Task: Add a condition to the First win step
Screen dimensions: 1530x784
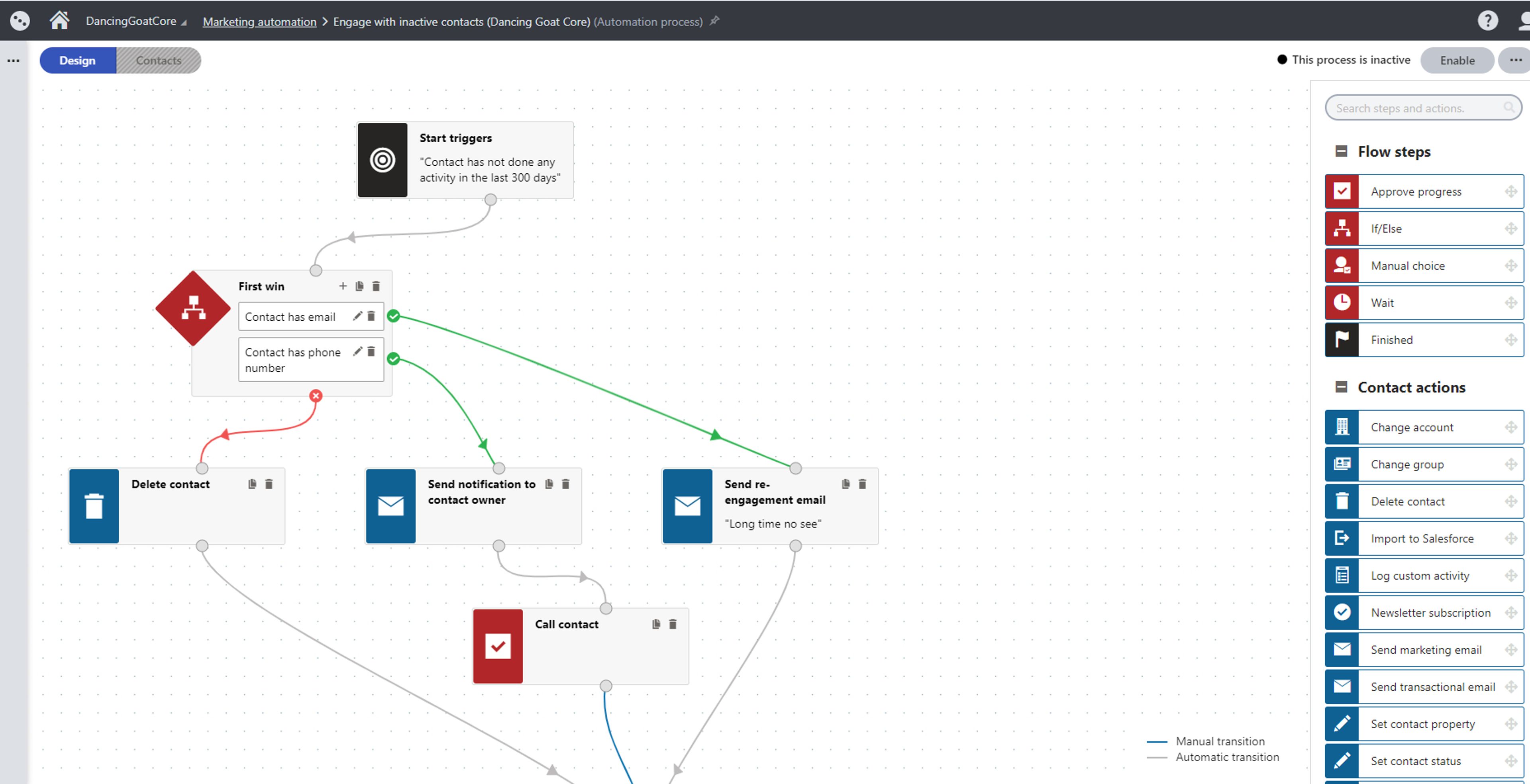Action: point(343,286)
